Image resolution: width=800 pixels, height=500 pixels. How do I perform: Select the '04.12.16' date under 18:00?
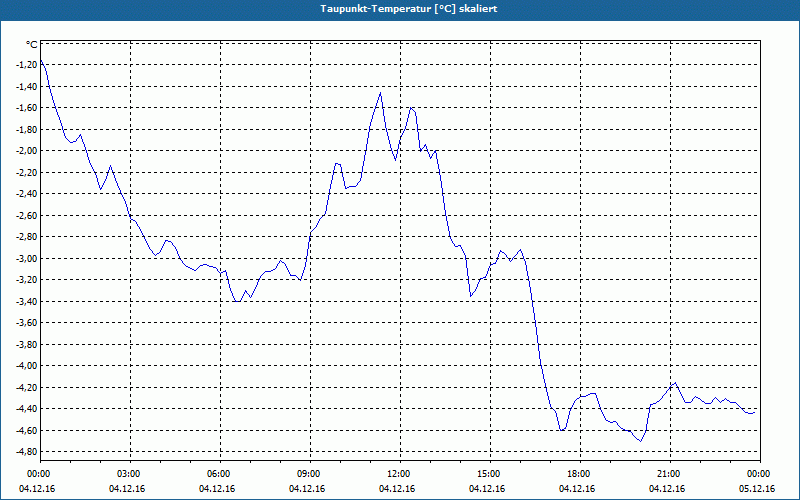(x=577, y=489)
